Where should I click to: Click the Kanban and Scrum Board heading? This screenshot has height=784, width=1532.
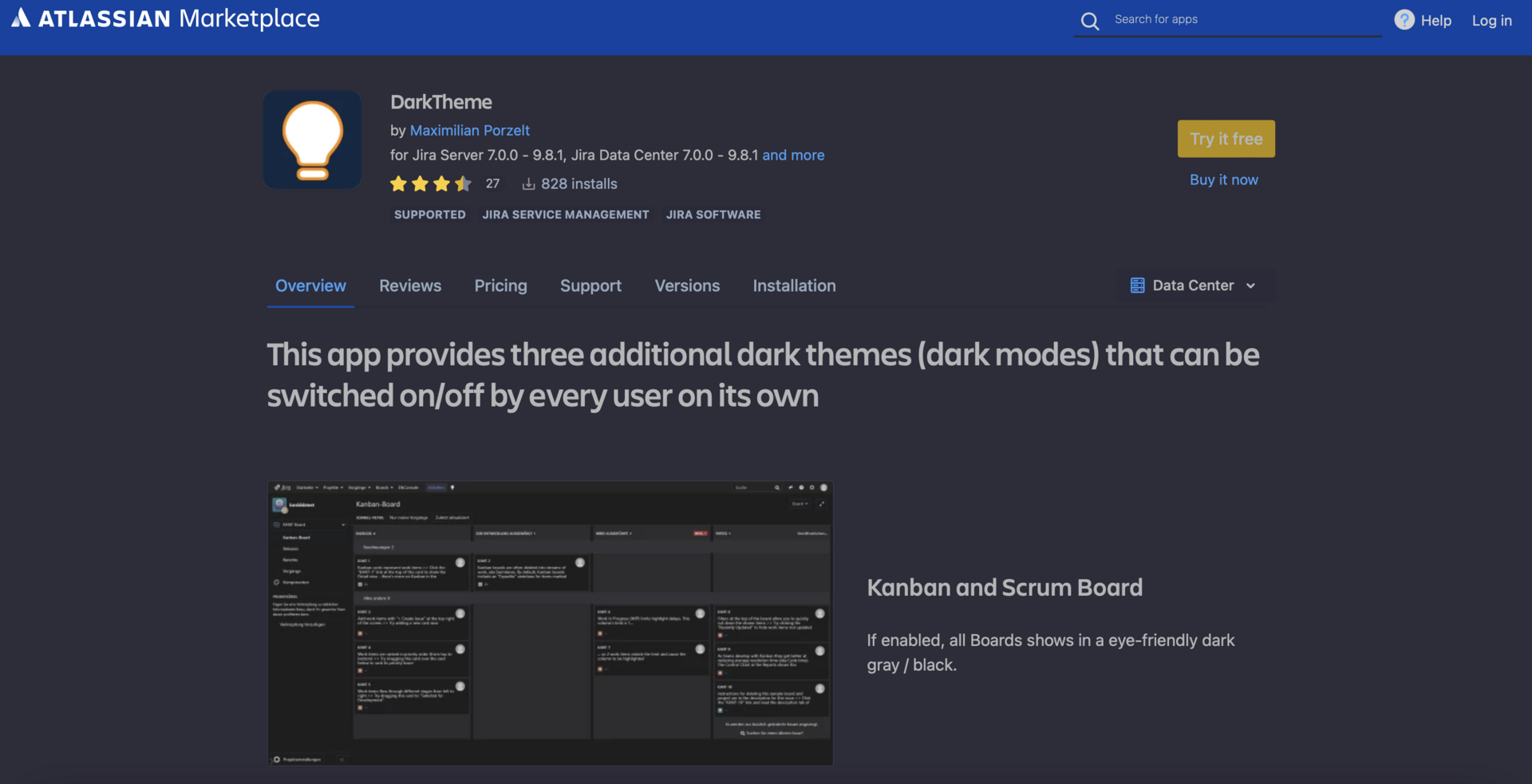(x=1005, y=588)
